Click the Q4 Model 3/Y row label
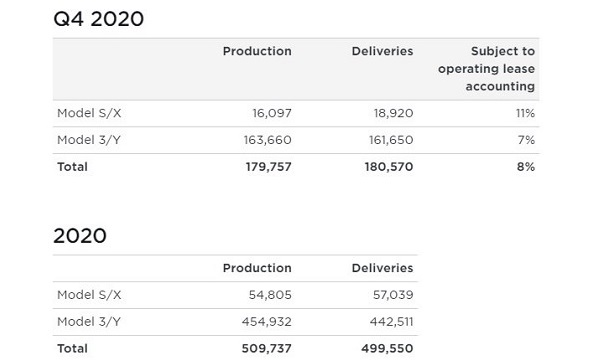Viewport: 599px width, 363px height. click(89, 140)
